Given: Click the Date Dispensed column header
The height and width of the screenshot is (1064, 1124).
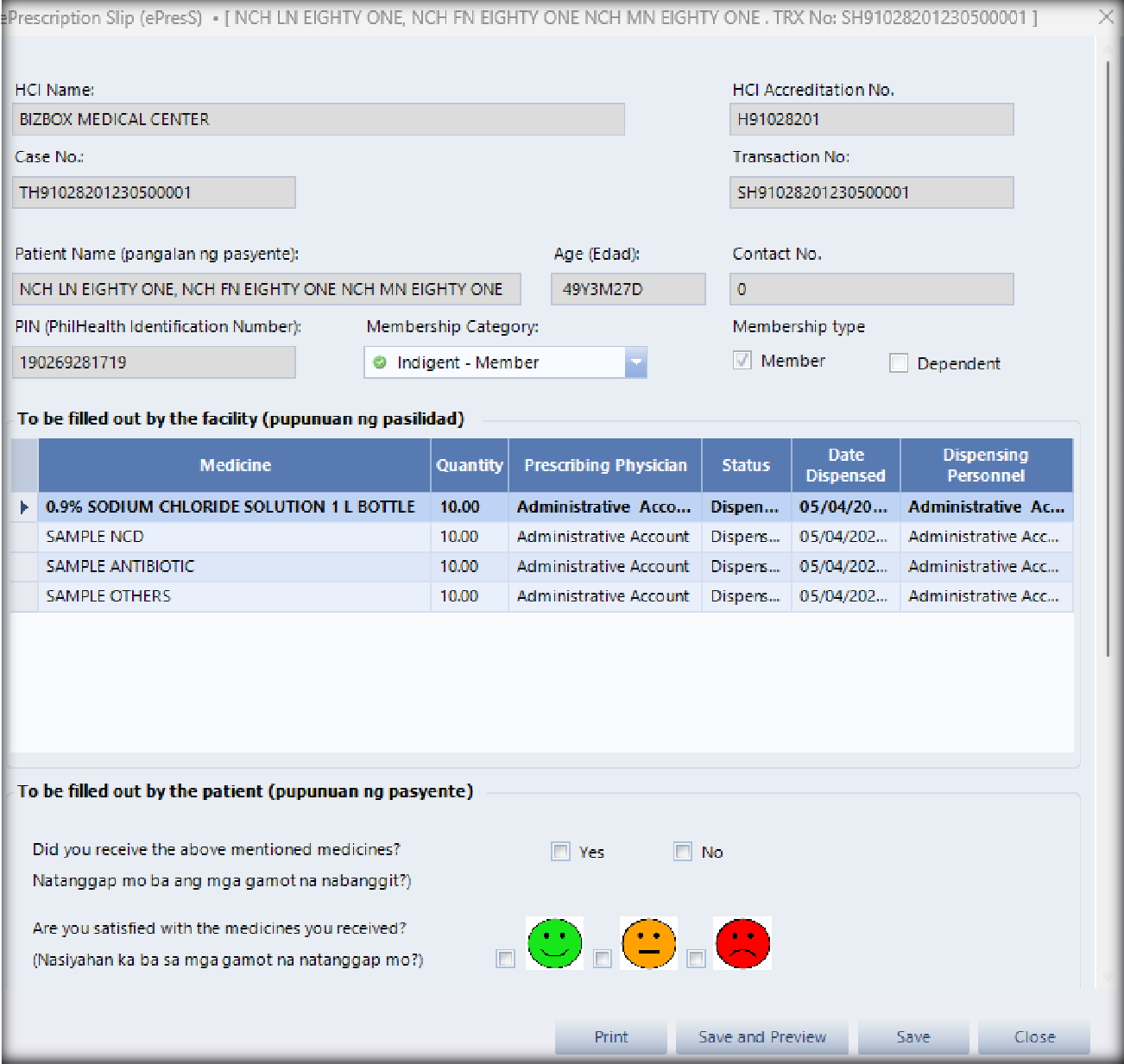Looking at the screenshot, I should (x=845, y=465).
